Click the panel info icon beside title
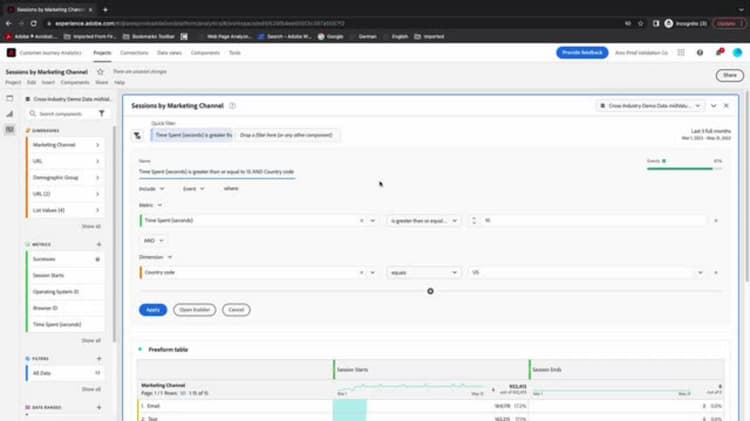The width and height of the screenshot is (750, 421). pyautogui.click(x=232, y=106)
